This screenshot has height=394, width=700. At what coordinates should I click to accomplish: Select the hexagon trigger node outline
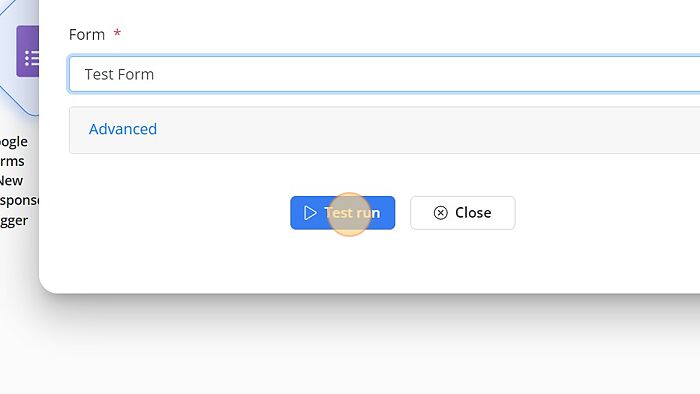(19, 58)
